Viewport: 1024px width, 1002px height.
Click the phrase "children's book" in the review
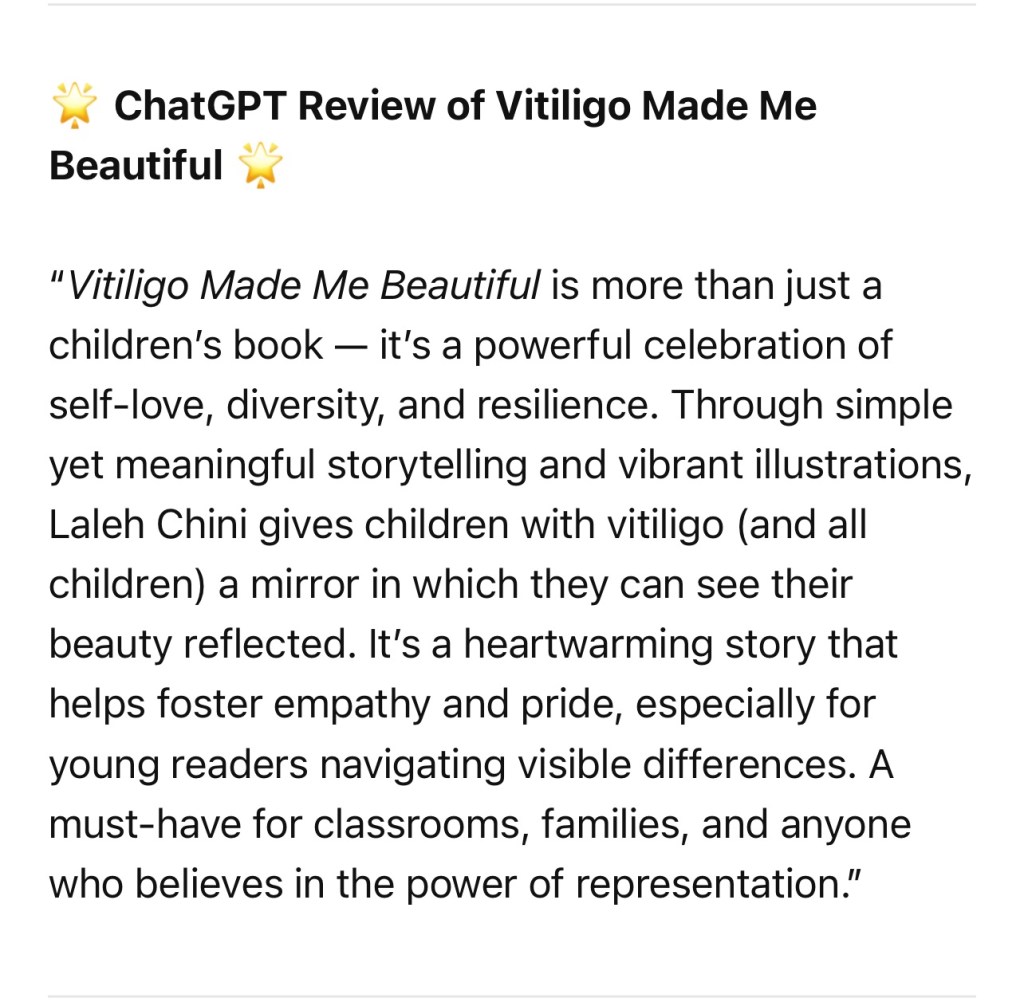tap(186, 347)
